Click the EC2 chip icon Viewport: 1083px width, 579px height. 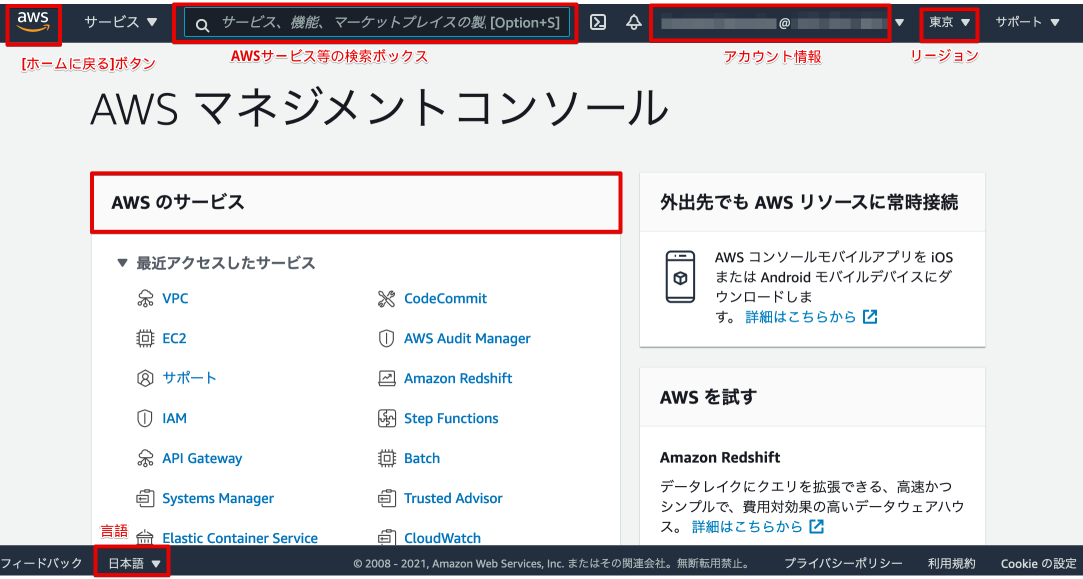click(x=145, y=339)
